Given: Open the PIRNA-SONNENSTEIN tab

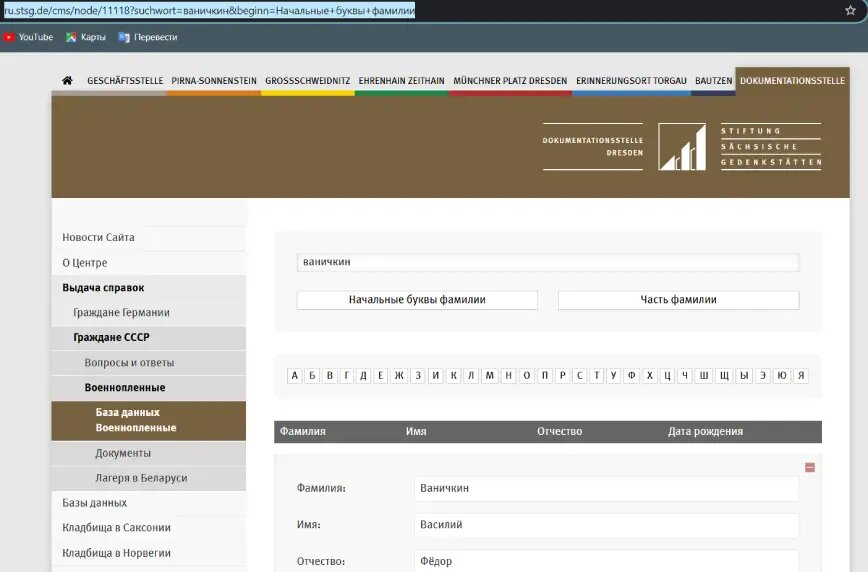Looking at the screenshot, I should tap(214, 81).
